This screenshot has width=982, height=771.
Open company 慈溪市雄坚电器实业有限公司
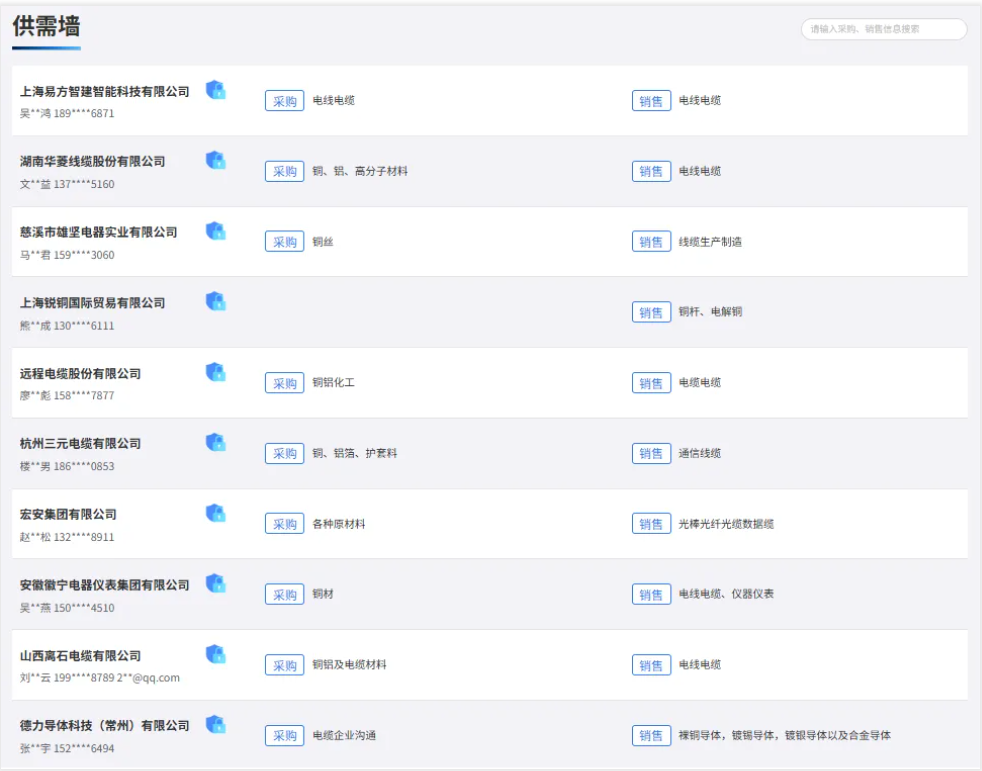coord(98,232)
